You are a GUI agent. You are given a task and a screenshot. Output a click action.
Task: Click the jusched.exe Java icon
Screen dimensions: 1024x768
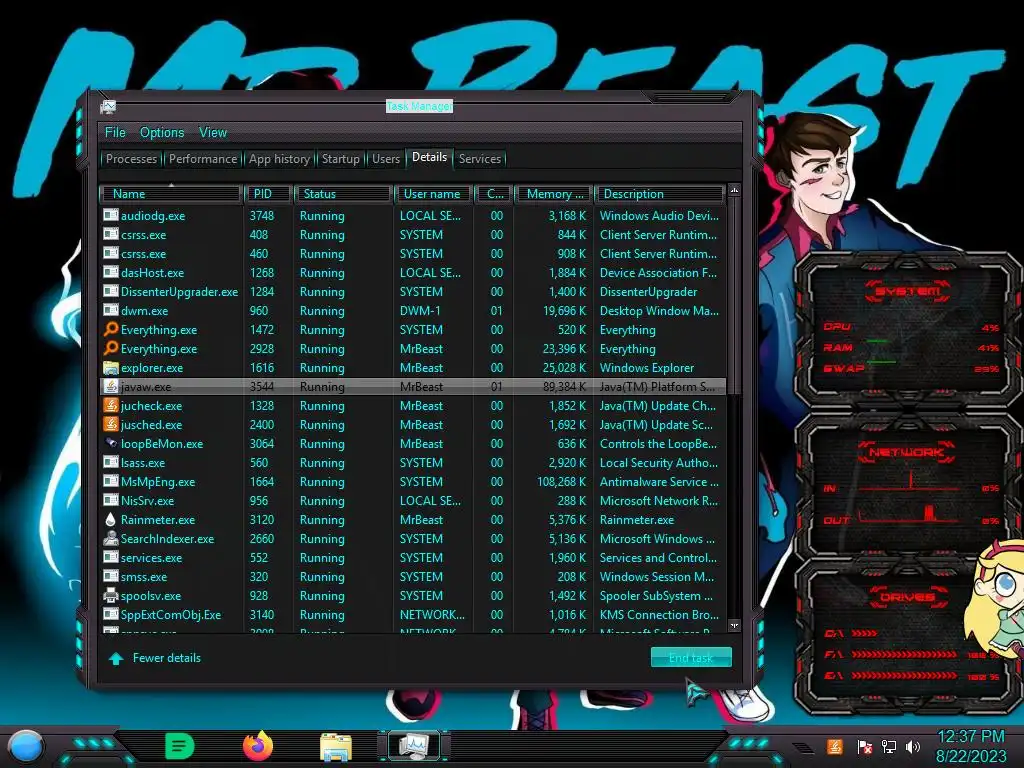(111, 424)
